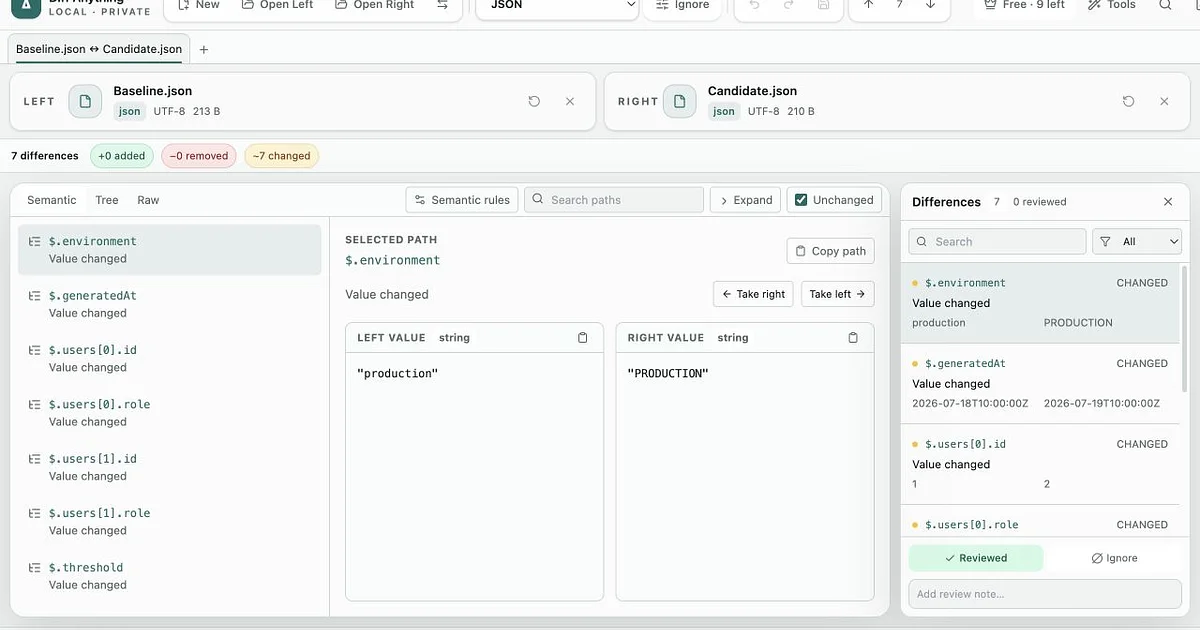Viewport: 1200px width, 630px height.
Task: Select the $.users[0].id tree row
Action: tap(169, 358)
